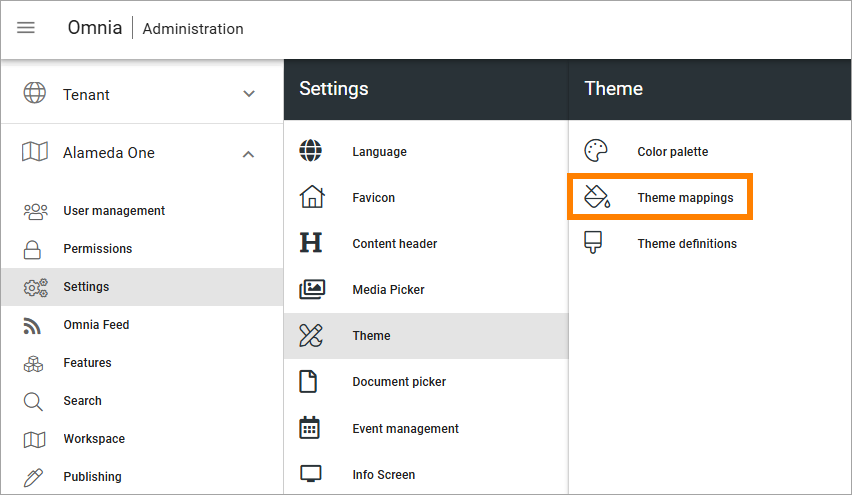Click the Language globe icon
Viewport: 852px width, 495px height.
coord(311,151)
